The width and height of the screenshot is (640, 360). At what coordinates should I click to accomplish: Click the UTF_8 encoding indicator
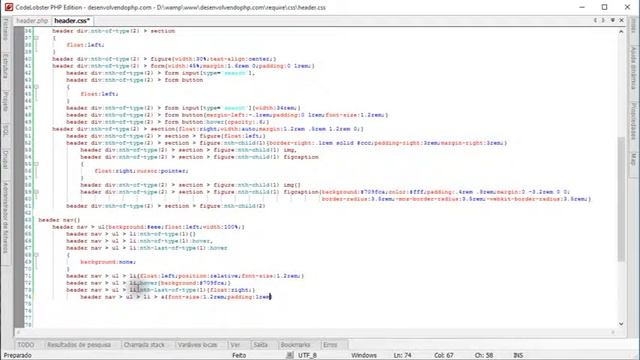pyautogui.click(x=307, y=355)
